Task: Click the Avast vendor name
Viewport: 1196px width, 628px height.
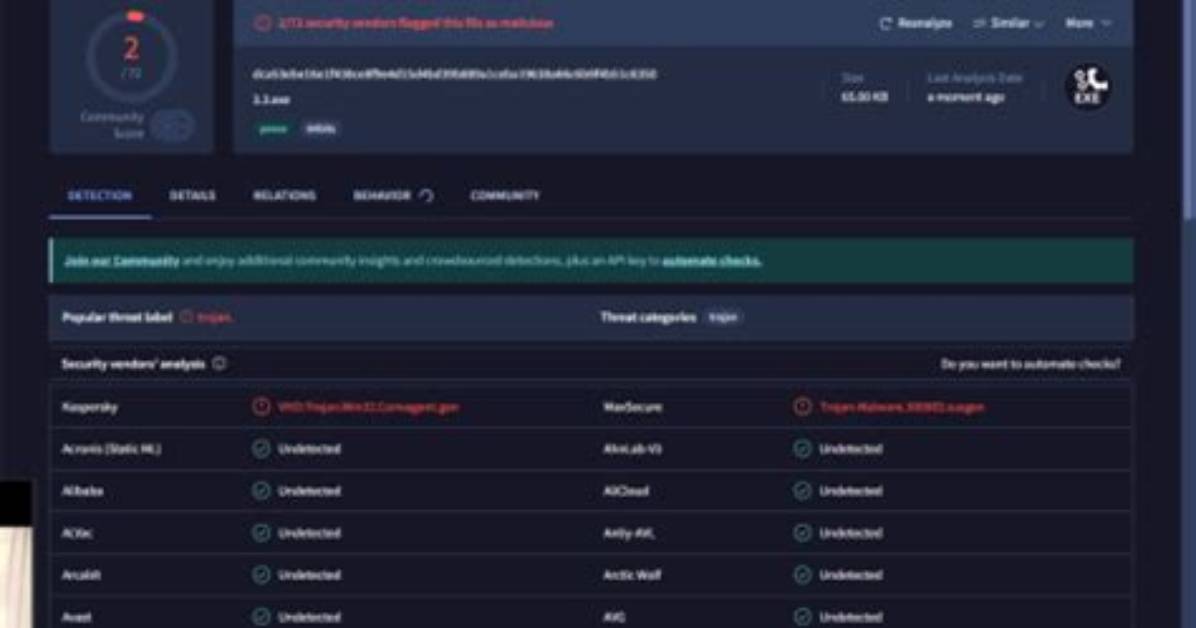Action: tap(76, 617)
